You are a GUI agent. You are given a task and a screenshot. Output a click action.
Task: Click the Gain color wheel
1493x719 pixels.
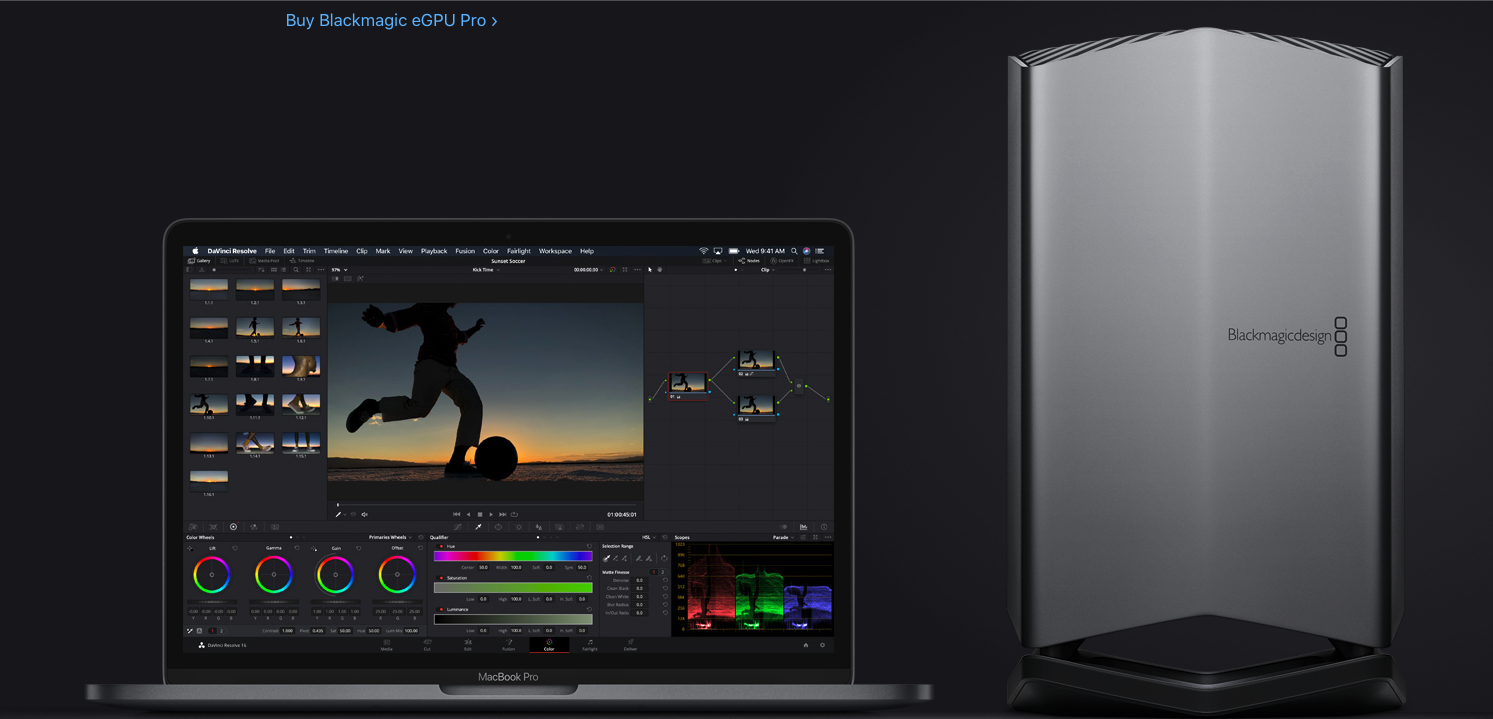pyautogui.click(x=335, y=574)
